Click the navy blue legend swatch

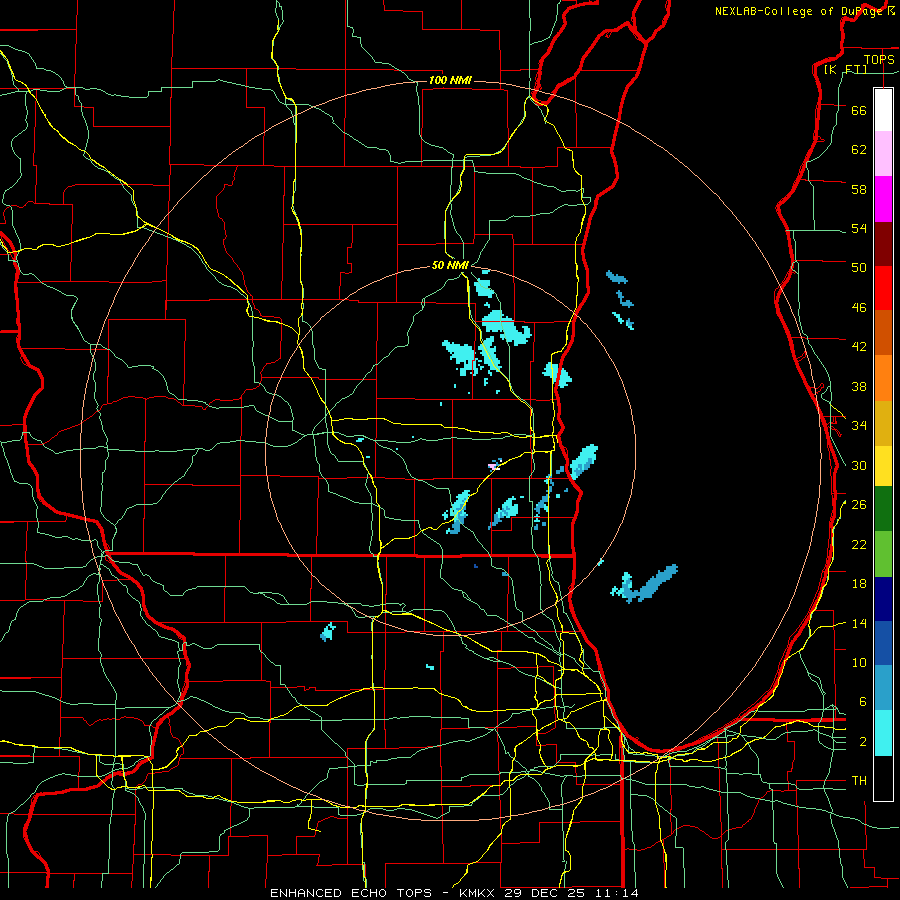tap(883, 599)
